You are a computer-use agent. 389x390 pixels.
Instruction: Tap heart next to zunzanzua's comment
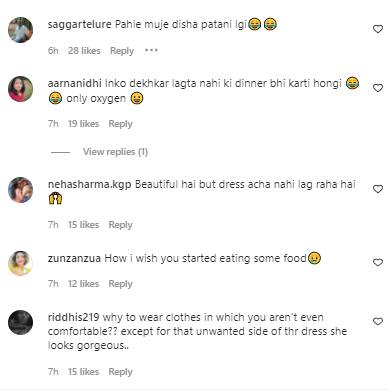(377, 263)
